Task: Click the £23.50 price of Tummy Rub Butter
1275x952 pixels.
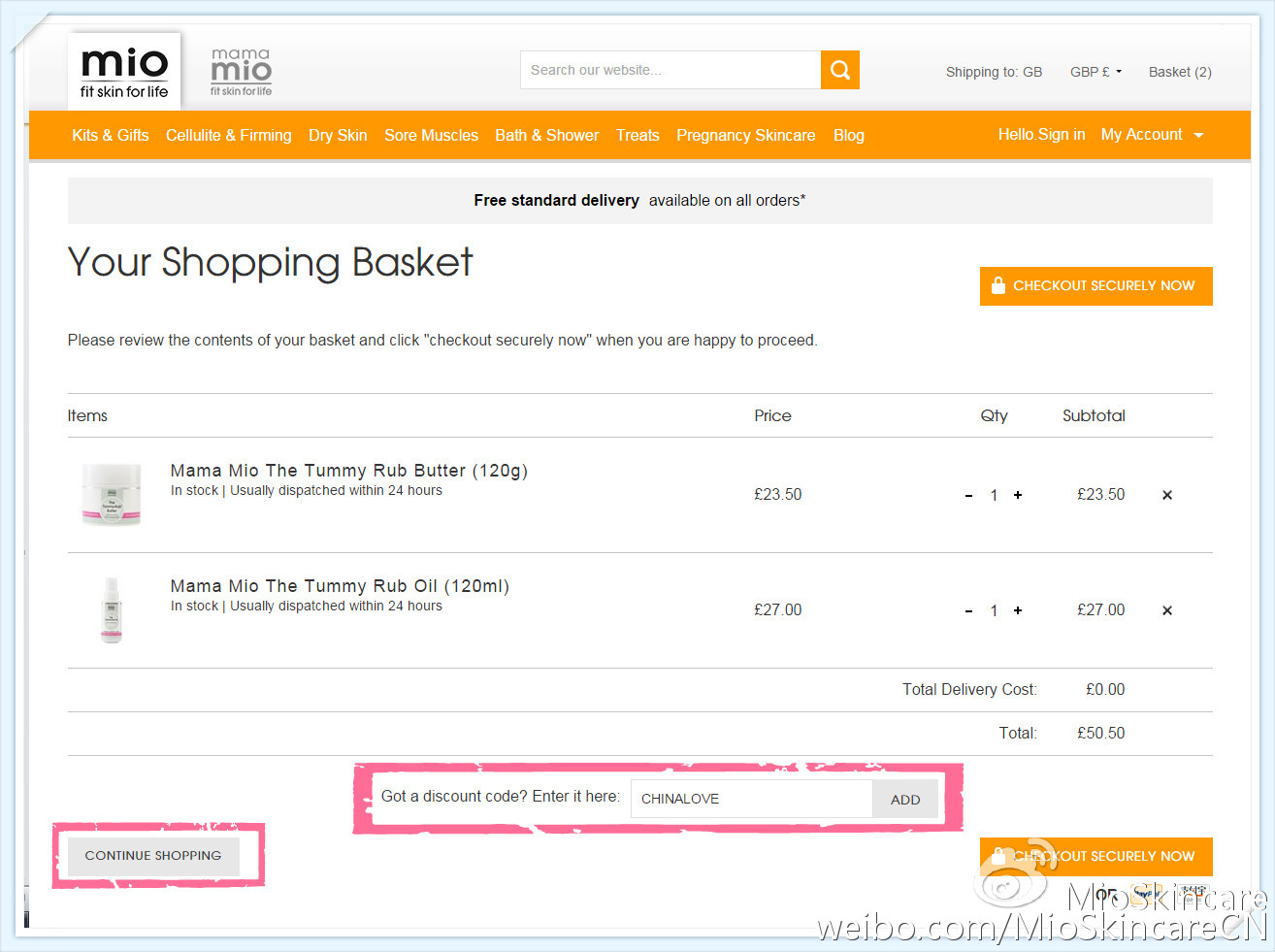Action: coord(778,495)
